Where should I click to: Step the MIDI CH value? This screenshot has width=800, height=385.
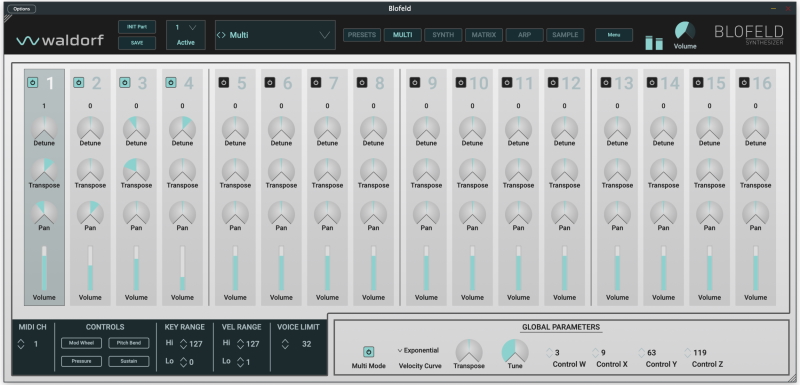21,344
